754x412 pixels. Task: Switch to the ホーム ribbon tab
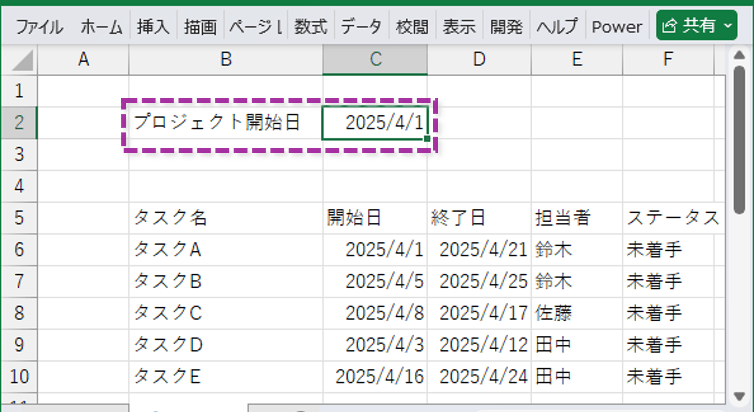(101, 26)
